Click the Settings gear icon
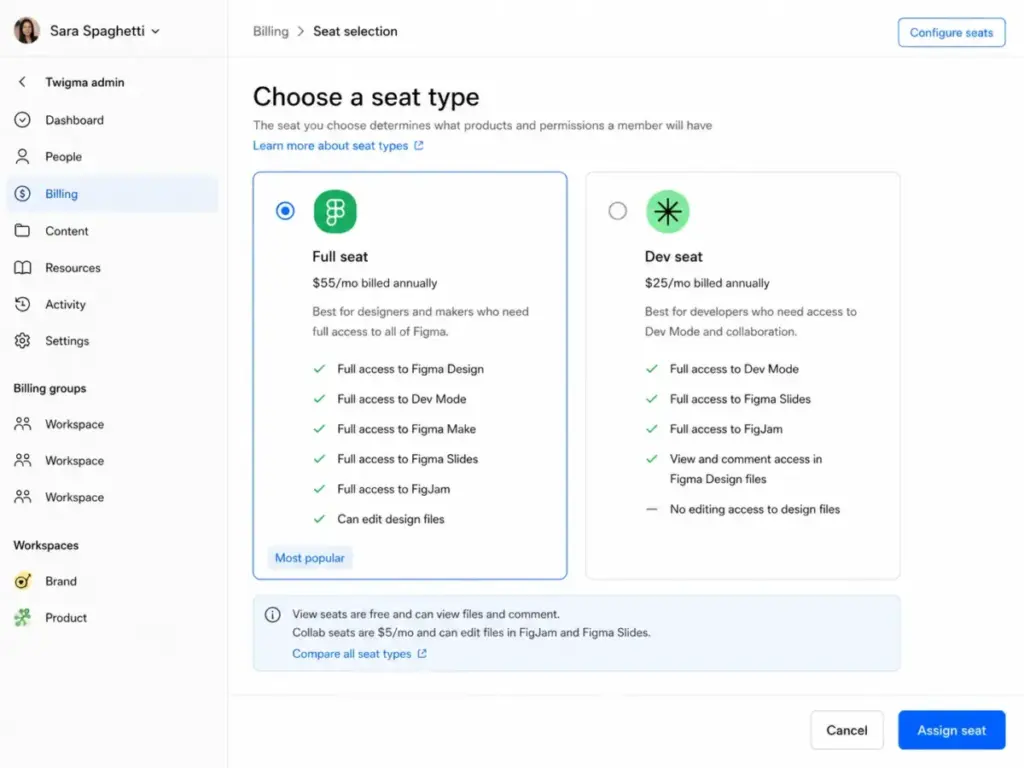This screenshot has width=1024, height=768. pos(22,340)
